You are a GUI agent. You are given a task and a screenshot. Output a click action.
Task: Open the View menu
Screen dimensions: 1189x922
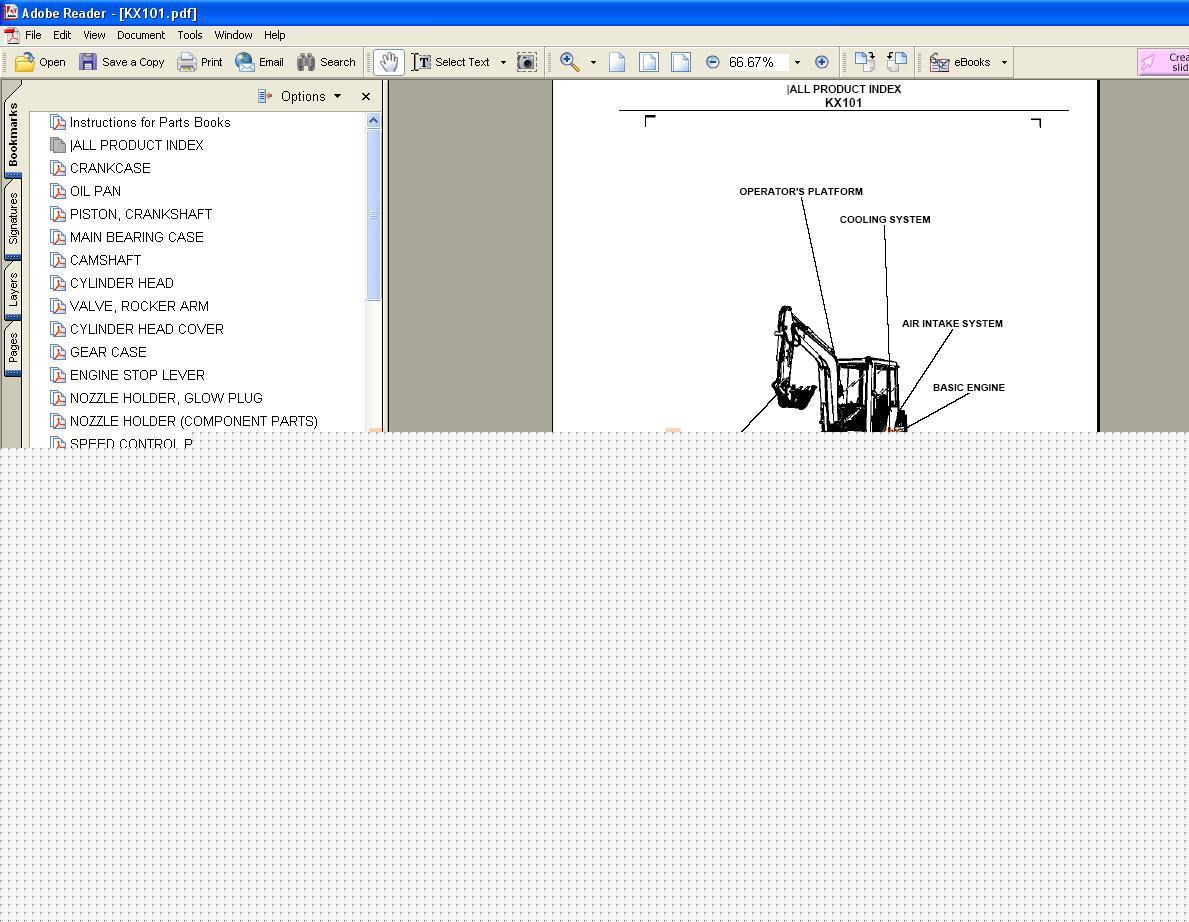pyautogui.click(x=94, y=35)
